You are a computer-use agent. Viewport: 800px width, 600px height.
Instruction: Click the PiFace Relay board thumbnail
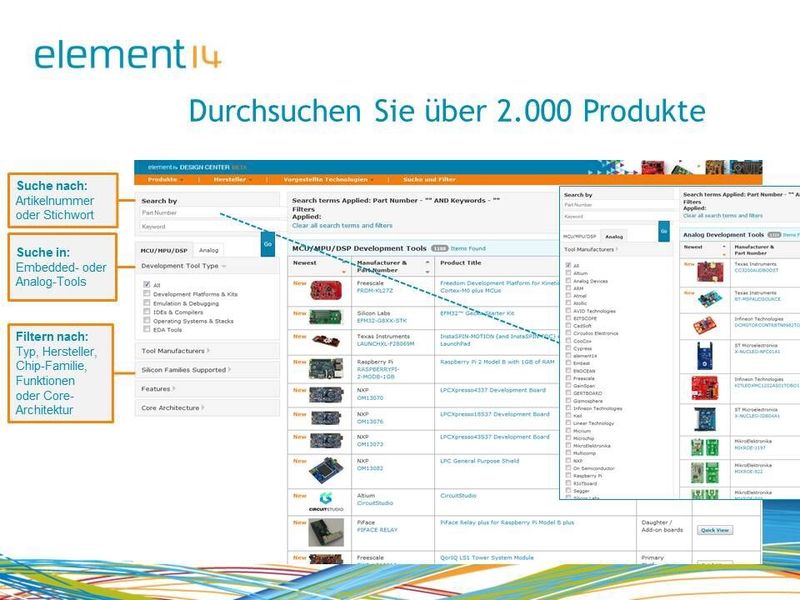pyautogui.click(x=326, y=532)
